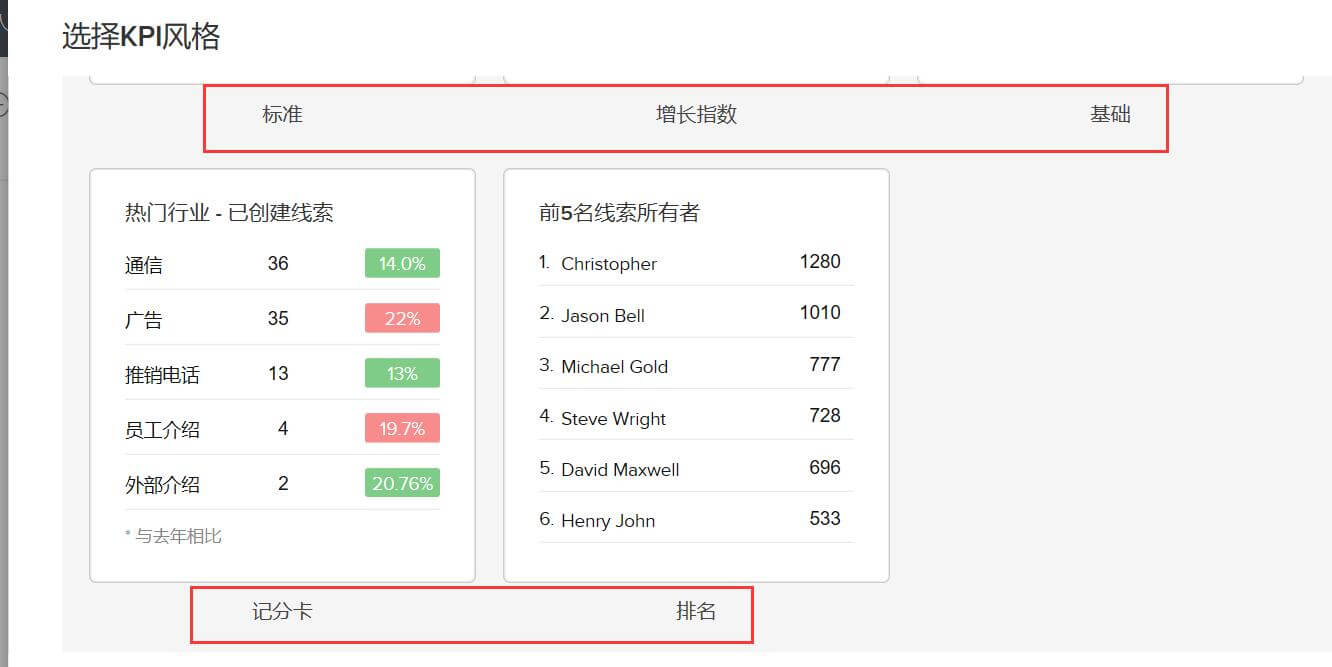Choose the 基础 KPI style
Screen dimensions: 1332x667
tap(1111, 114)
